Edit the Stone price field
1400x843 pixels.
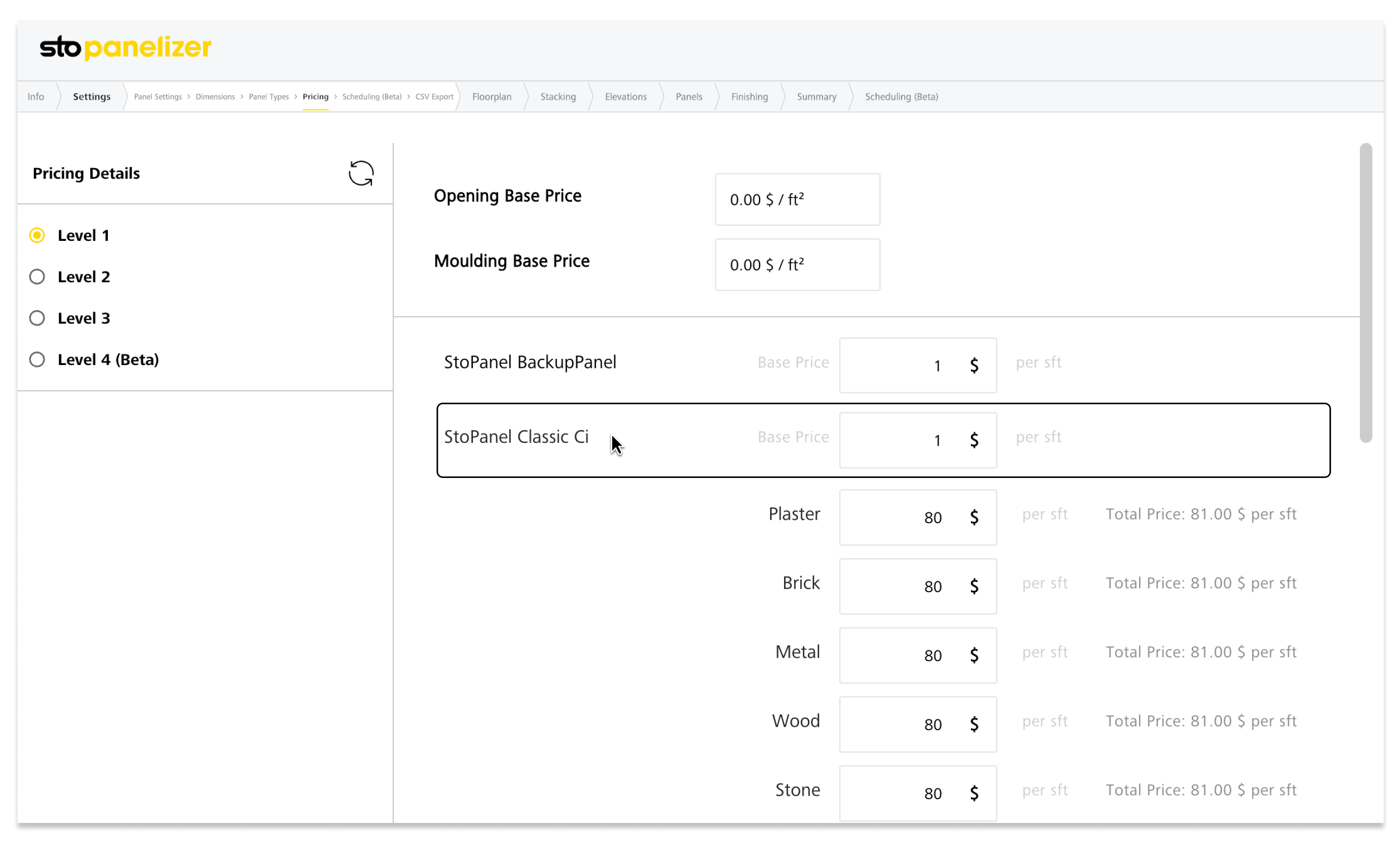tap(917, 793)
